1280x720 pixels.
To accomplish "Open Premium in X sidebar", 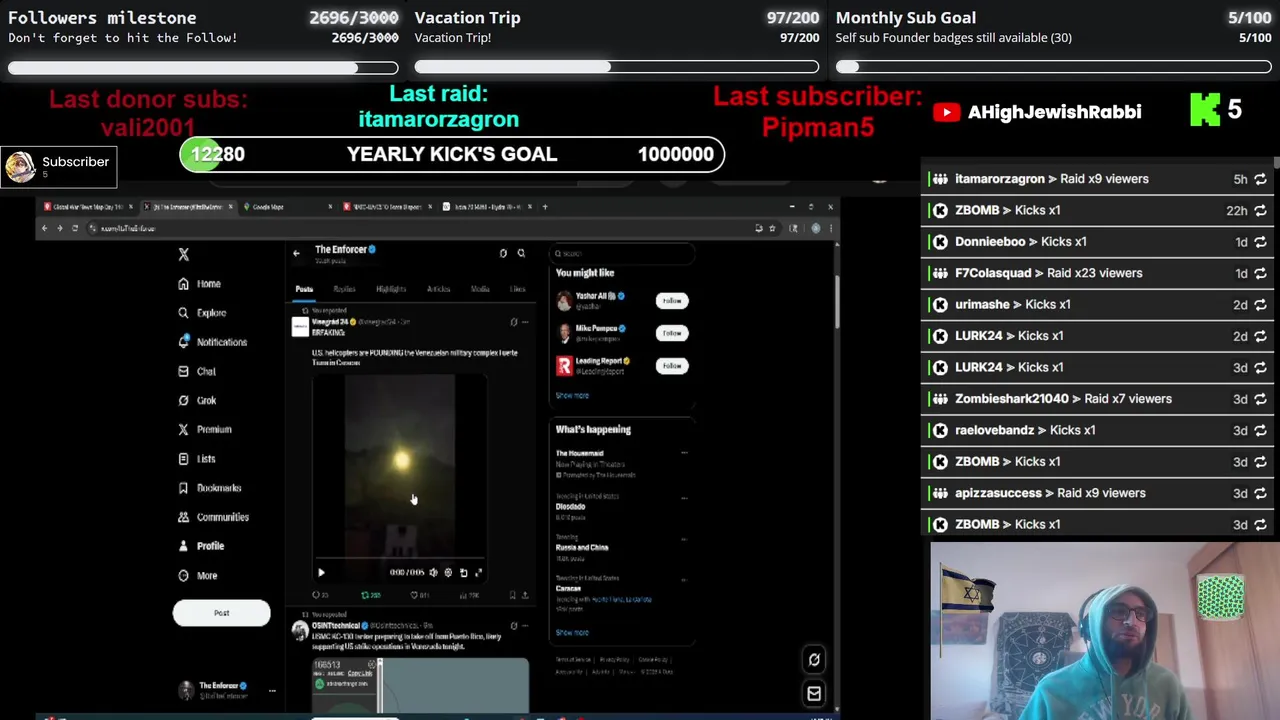I will click(204, 429).
